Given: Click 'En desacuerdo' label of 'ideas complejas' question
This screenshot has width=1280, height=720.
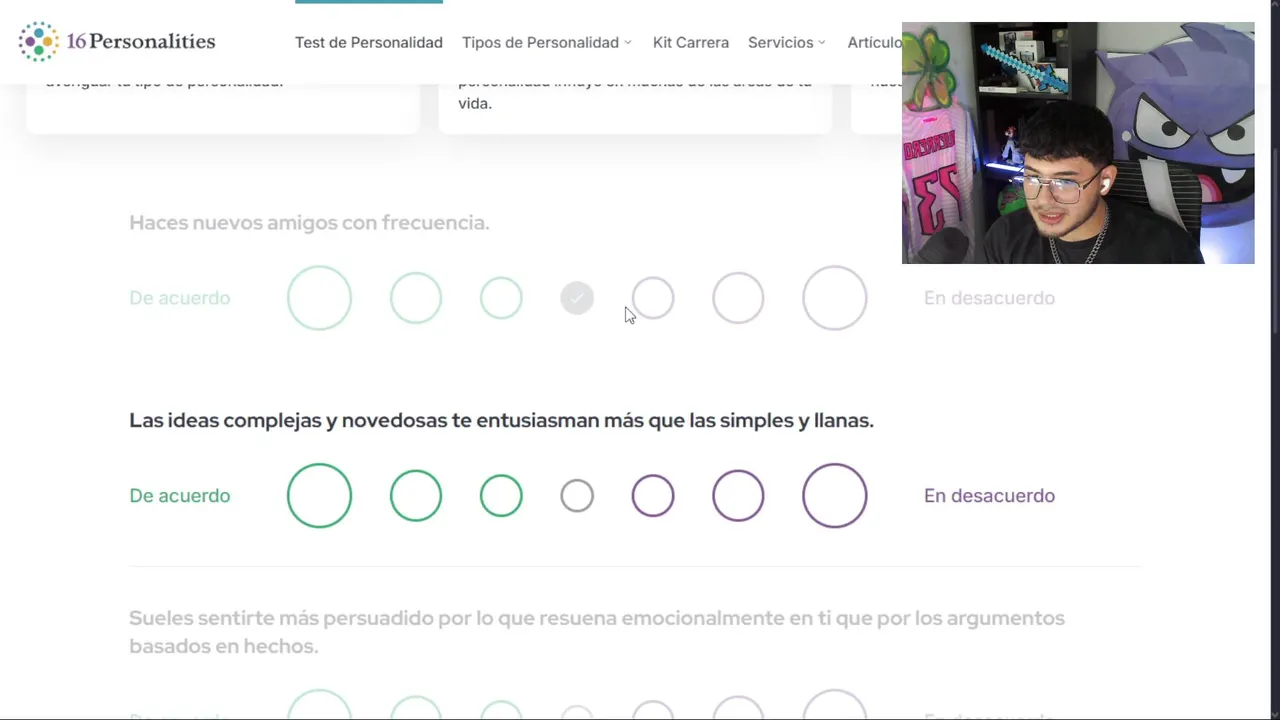Looking at the screenshot, I should coord(989,496).
